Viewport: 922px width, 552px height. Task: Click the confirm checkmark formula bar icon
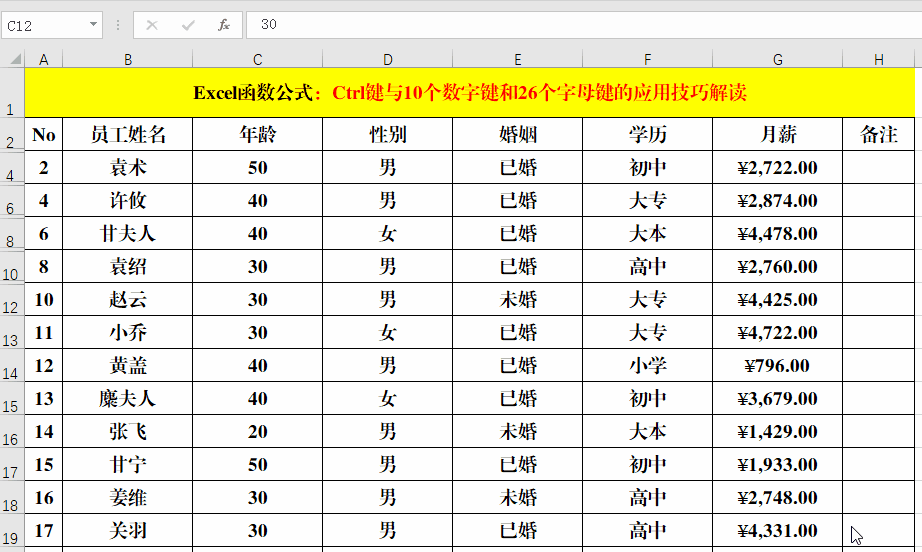(x=188, y=25)
